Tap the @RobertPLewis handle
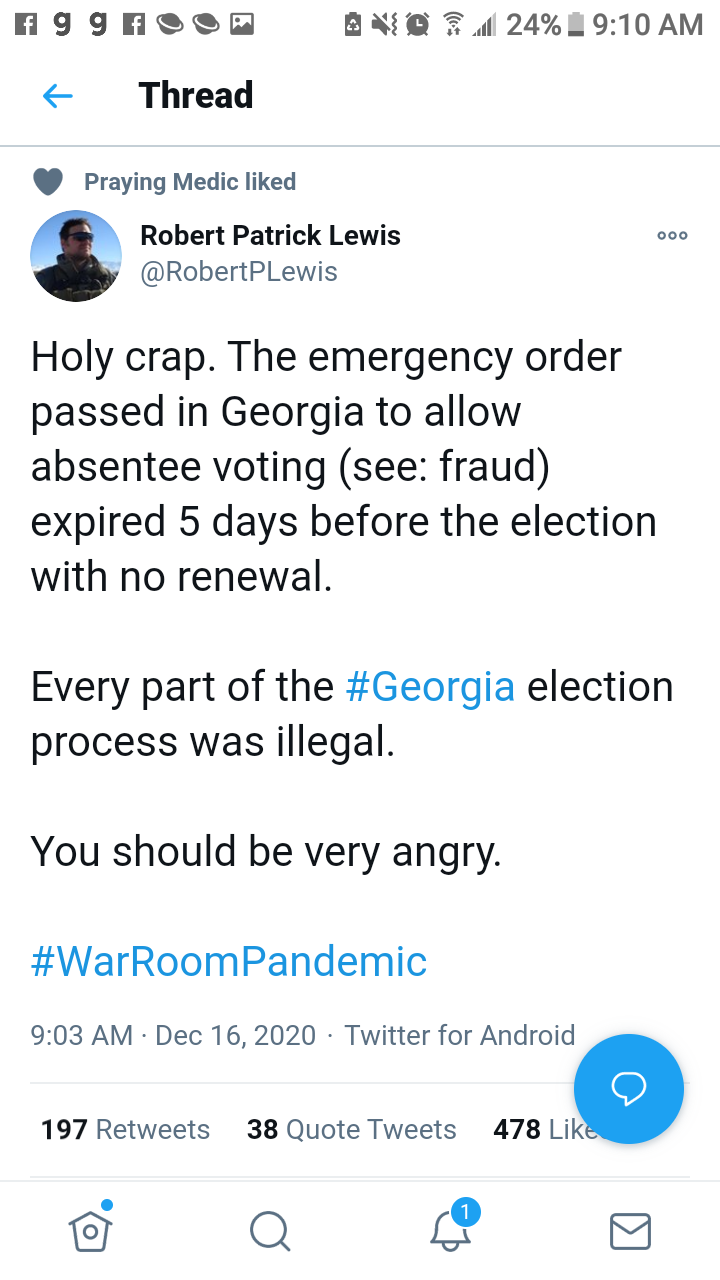Screen dimensions: 720x1280 (239, 272)
